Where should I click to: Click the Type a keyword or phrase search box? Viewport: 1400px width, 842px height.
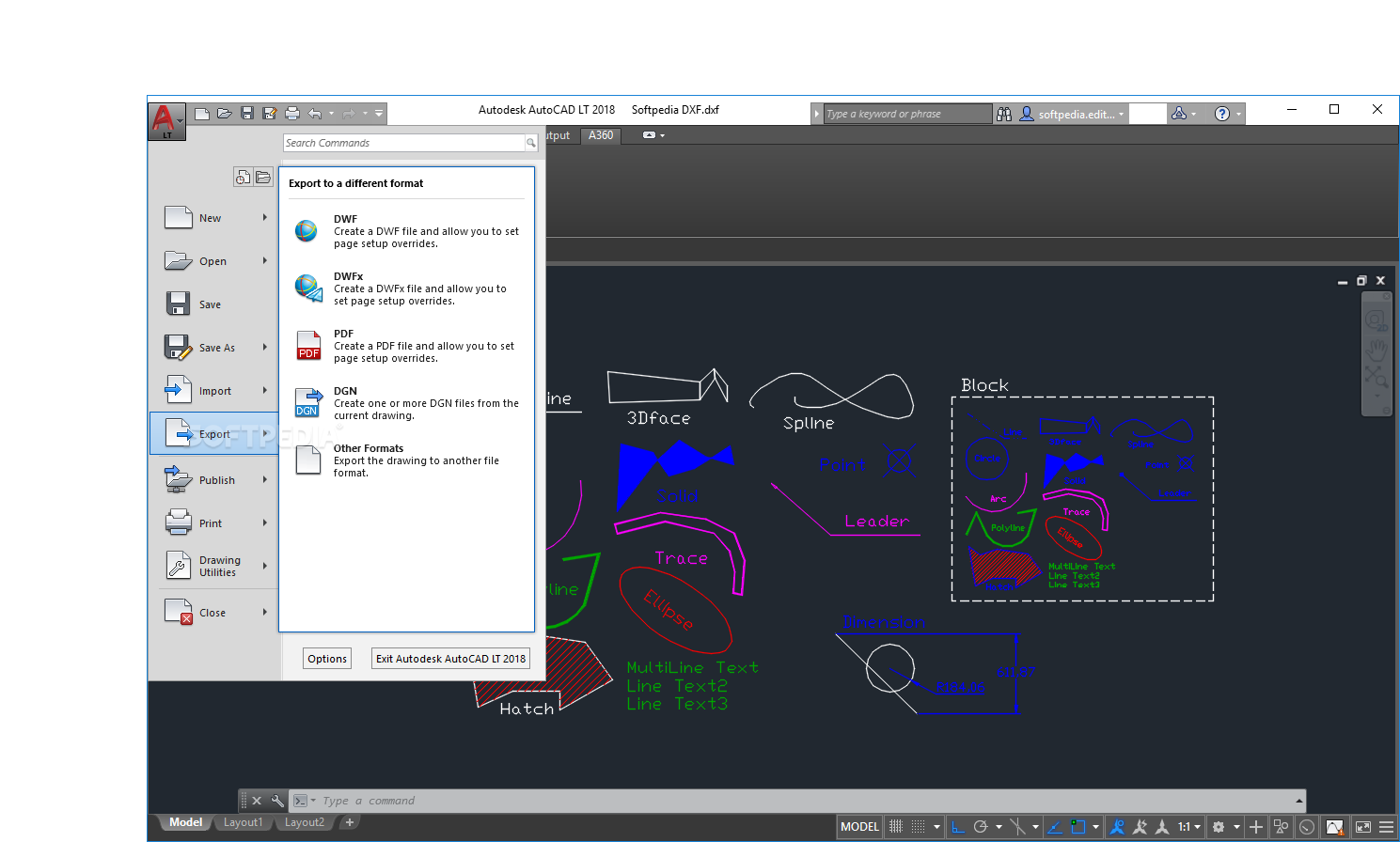(907, 114)
